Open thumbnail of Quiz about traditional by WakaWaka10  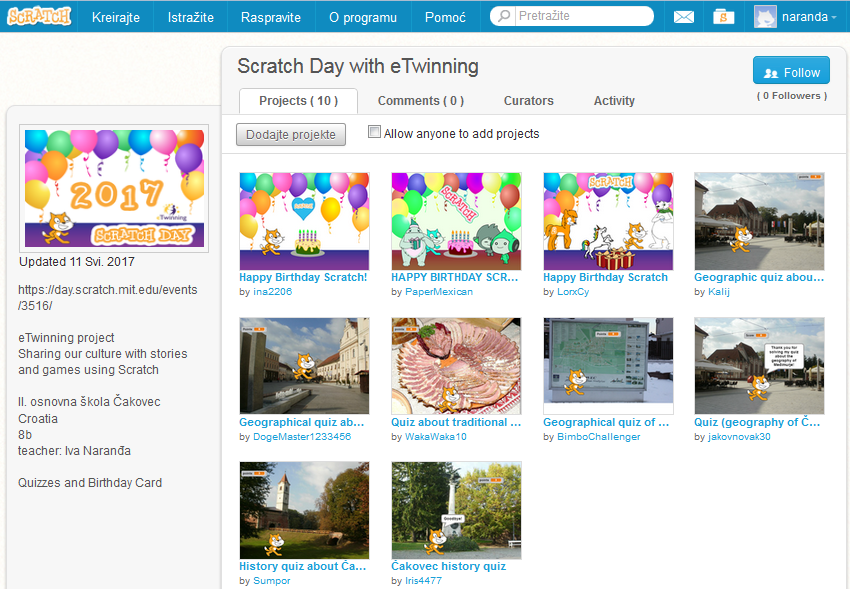coord(456,366)
